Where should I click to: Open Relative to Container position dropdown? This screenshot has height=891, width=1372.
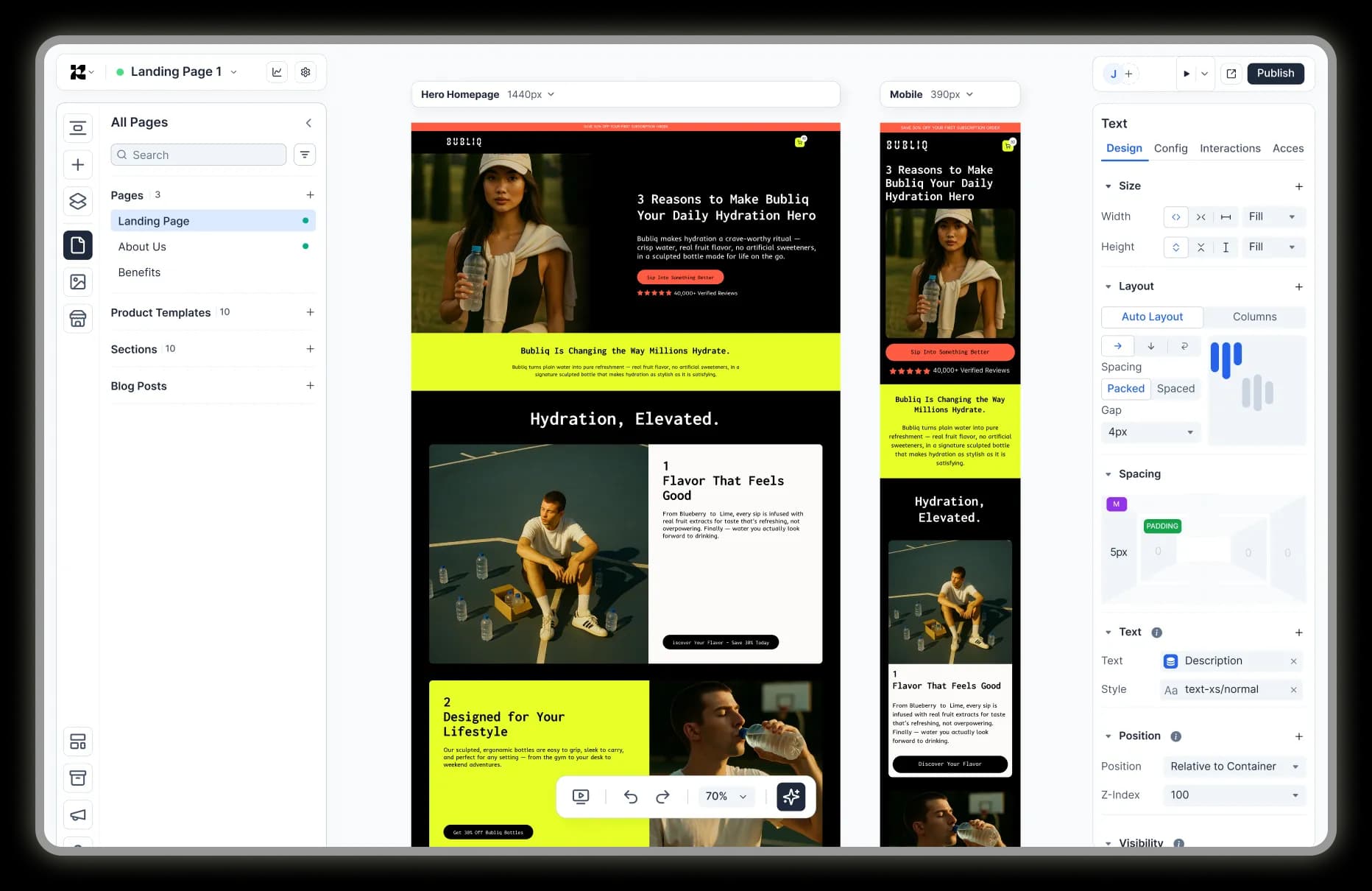click(1234, 767)
